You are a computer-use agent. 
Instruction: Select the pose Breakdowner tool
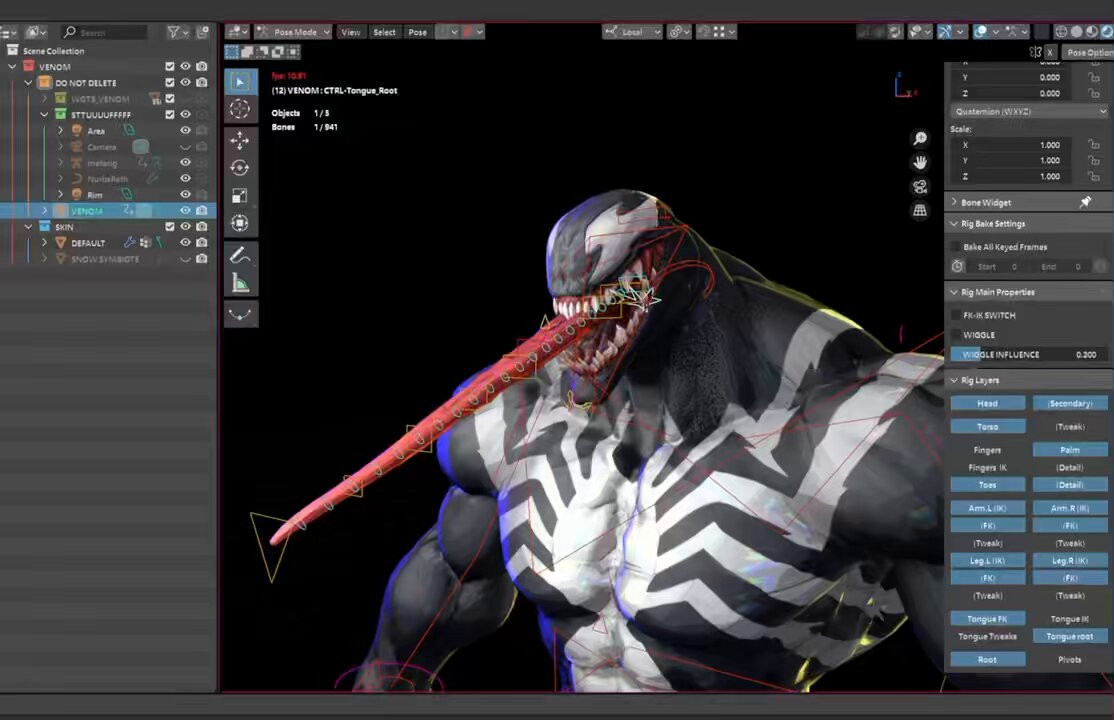[240, 314]
